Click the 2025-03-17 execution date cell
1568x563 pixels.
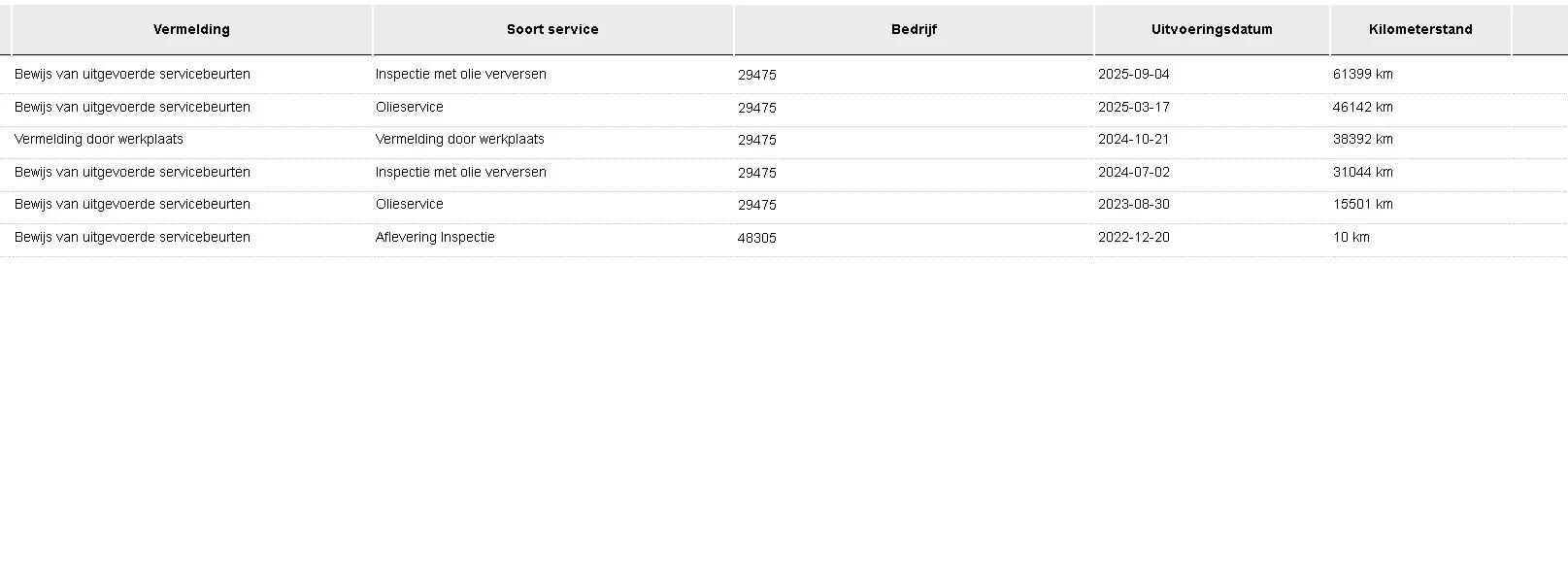click(1134, 107)
